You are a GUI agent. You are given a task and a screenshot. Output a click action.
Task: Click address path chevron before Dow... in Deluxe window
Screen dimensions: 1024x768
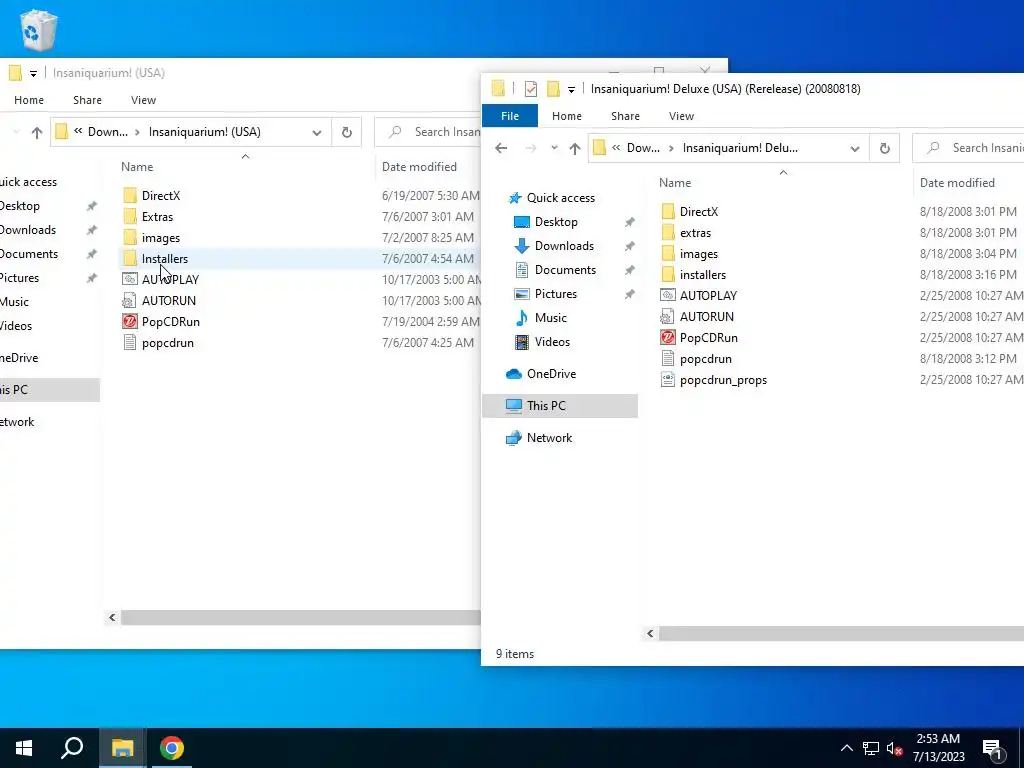click(x=616, y=148)
